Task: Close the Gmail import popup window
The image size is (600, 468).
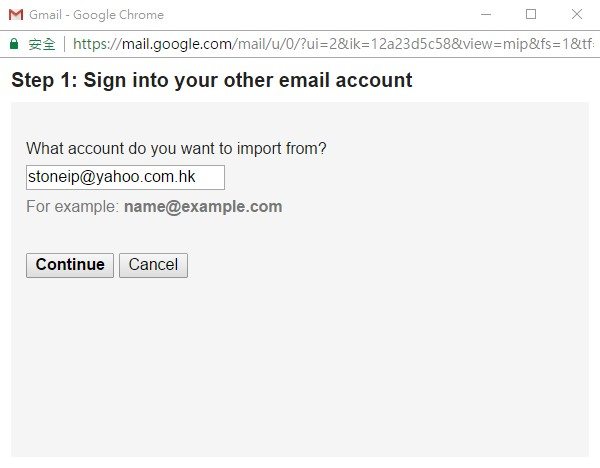Action: point(577,15)
